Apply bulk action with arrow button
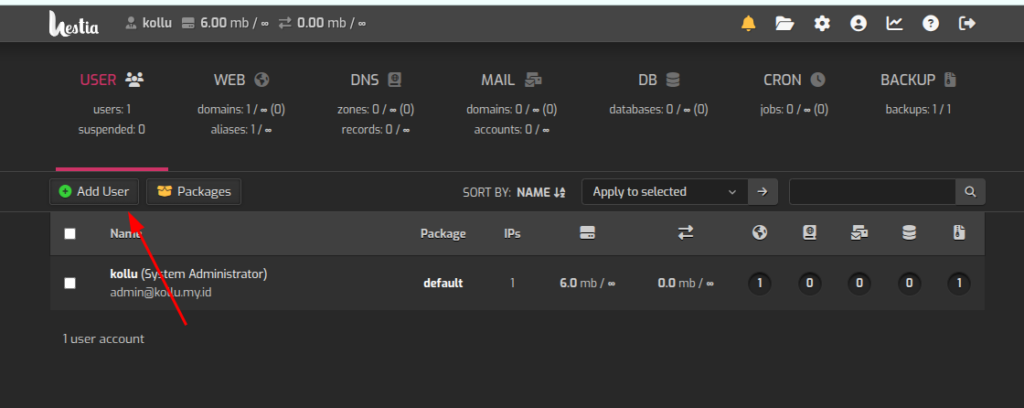1024x408 pixels. tap(763, 192)
